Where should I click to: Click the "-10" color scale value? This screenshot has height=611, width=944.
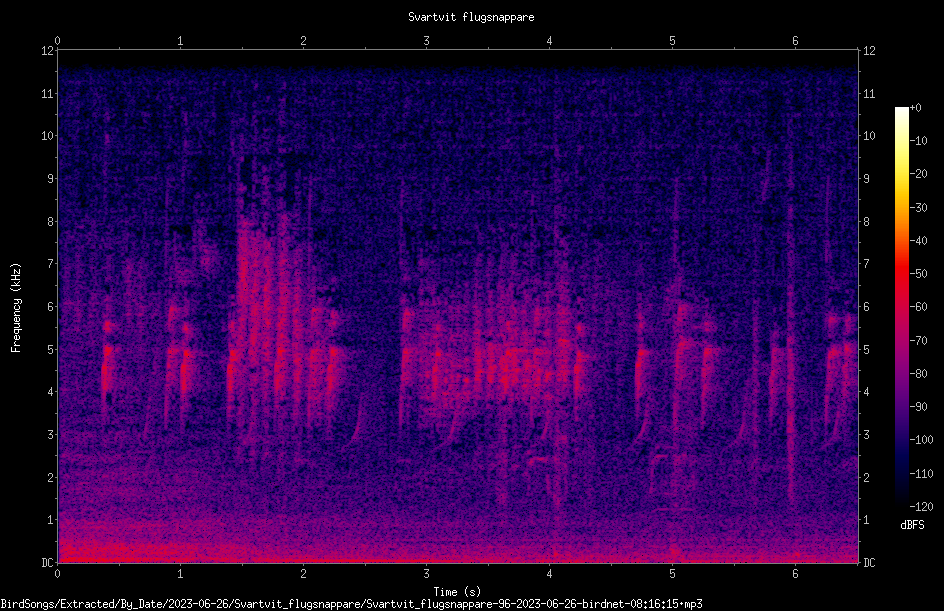[918, 141]
